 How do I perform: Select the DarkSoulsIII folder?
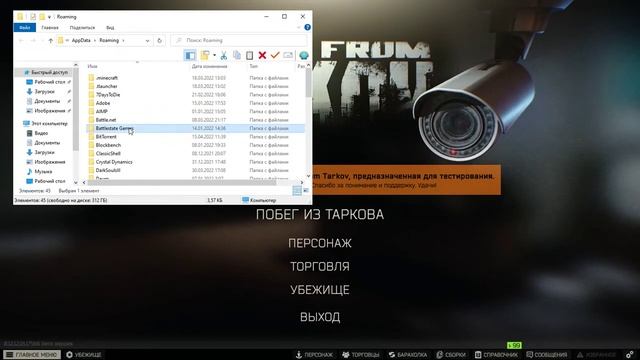[x=108, y=170]
